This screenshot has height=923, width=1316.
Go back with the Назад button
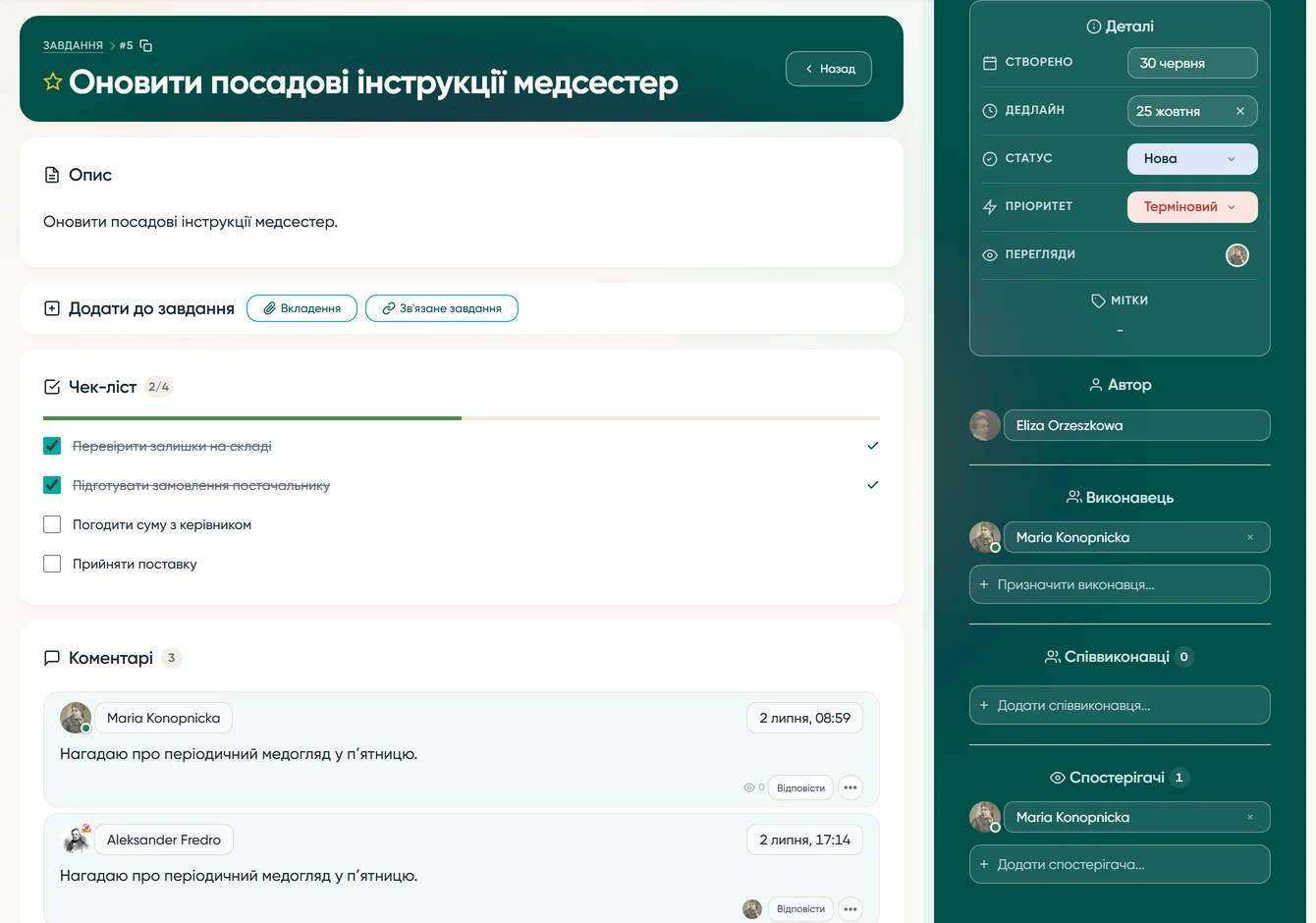[x=829, y=69]
